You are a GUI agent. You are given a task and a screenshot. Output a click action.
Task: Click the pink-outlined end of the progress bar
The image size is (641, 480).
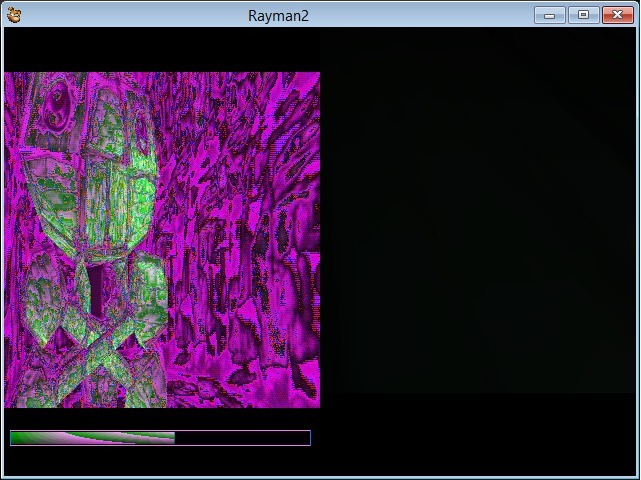point(309,438)
